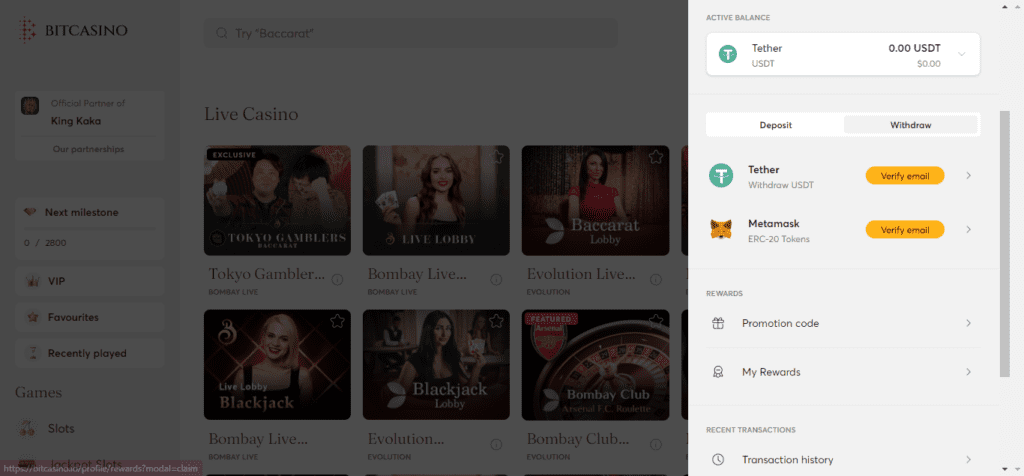Favourite the Baccarat Lobby card star
This screenshot has height=476, width=1024.
[x=656, y=157]
